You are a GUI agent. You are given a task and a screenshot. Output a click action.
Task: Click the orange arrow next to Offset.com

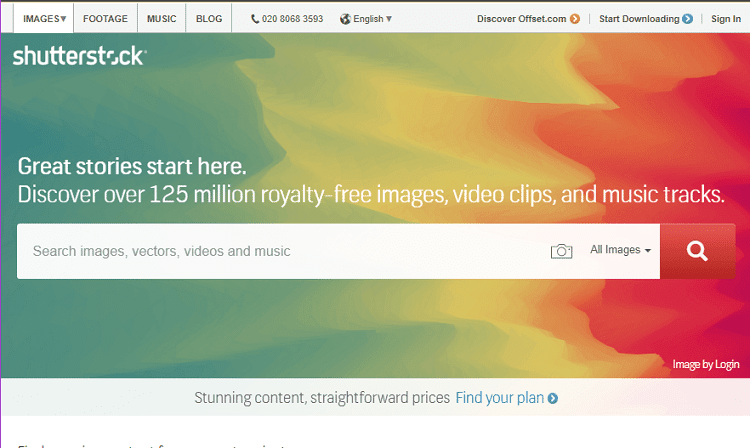pyautogui.click(x=575, y=19)
